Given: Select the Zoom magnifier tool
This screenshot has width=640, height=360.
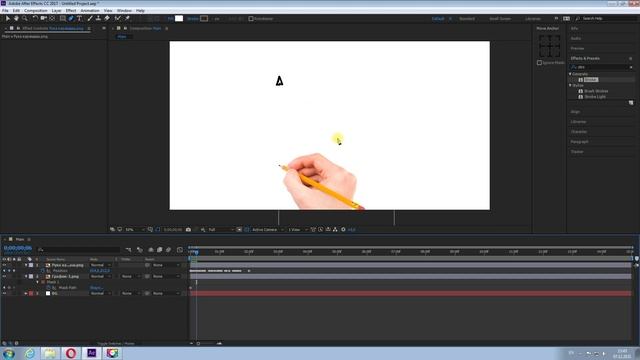Looking at the screenshot, I should 25,18.
